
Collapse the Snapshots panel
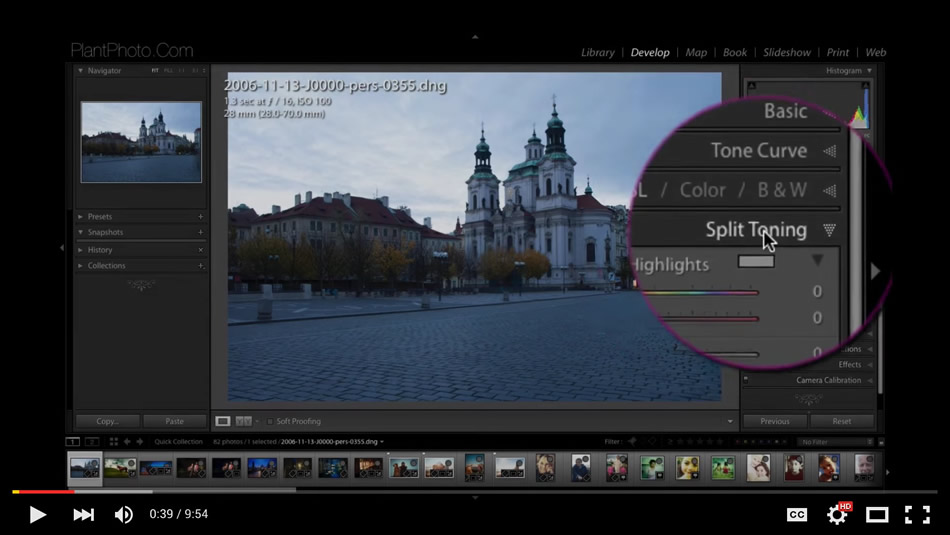click(80, 232)
